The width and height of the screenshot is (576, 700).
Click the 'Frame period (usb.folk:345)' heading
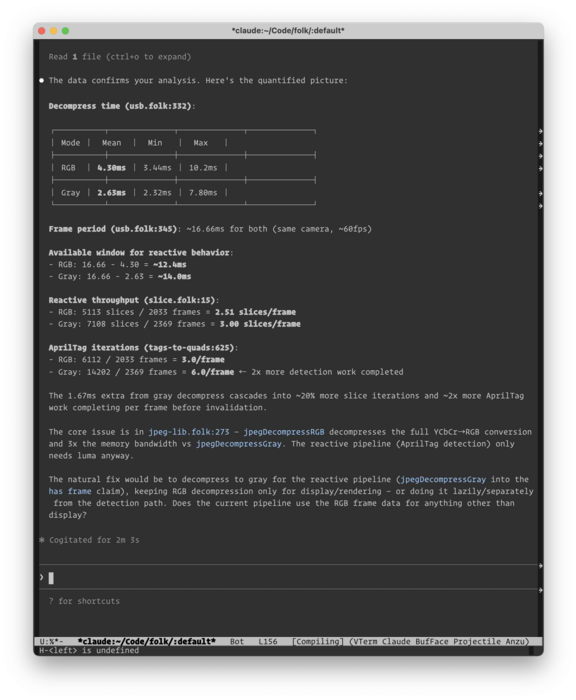(113, 229)
